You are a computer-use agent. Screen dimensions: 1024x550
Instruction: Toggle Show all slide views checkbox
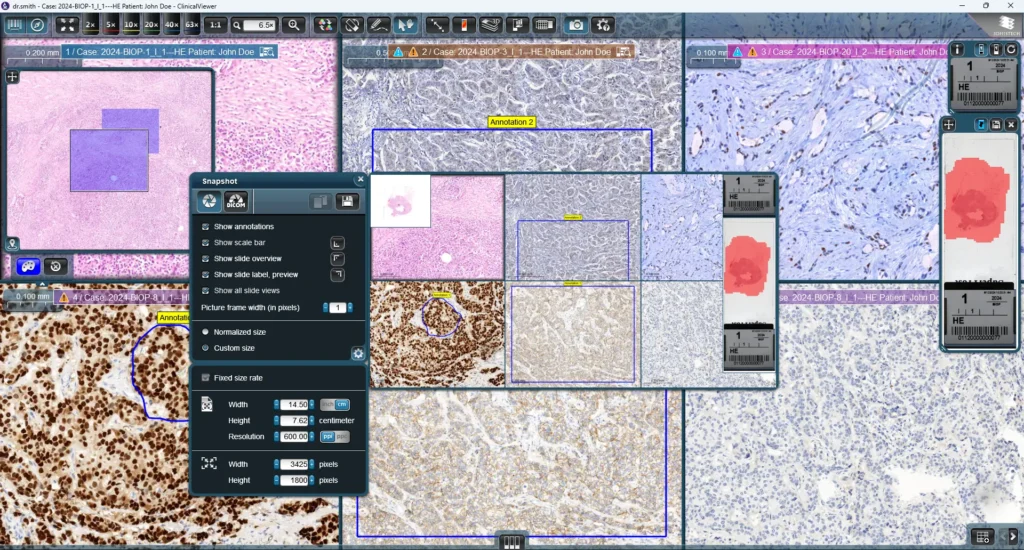tap(206, 291)
